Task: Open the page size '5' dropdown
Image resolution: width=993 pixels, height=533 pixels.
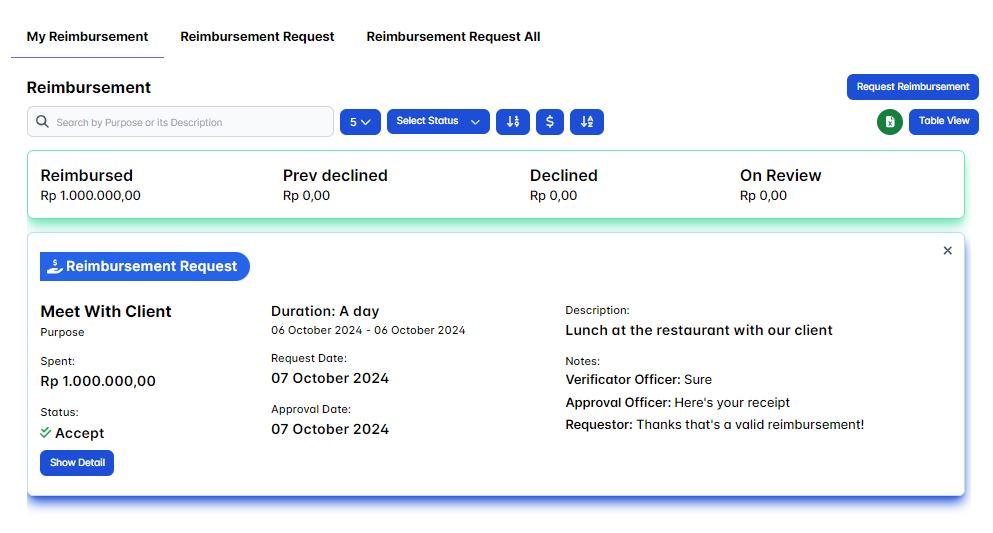Action: 360,122
